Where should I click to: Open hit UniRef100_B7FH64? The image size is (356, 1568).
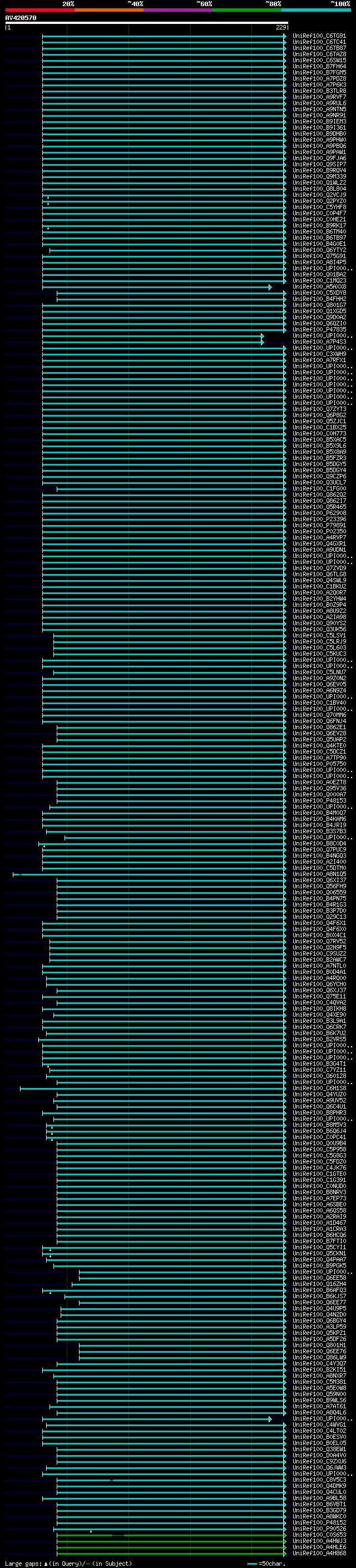click(319, 67)
